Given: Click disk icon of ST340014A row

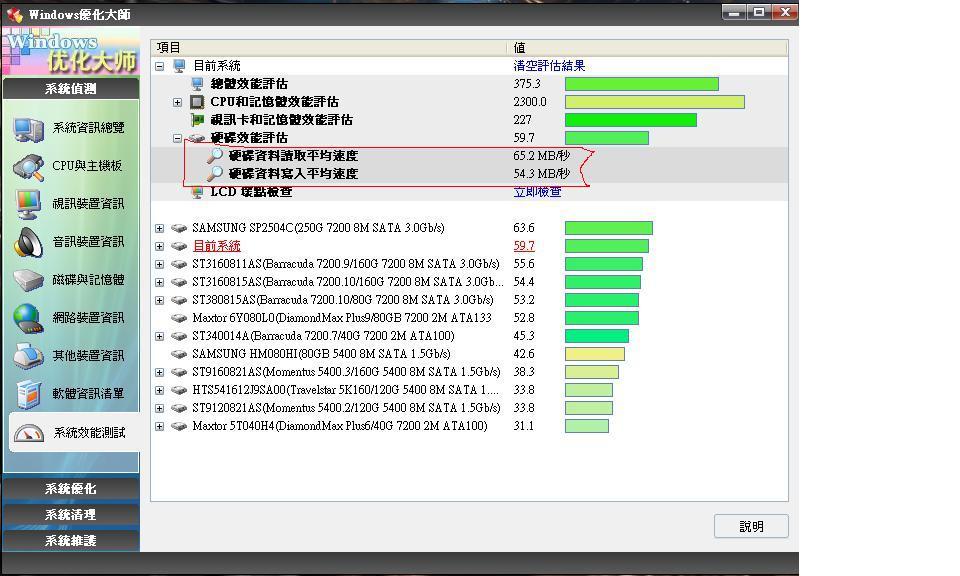Looking at the screenshot, I should coord(179,336).
